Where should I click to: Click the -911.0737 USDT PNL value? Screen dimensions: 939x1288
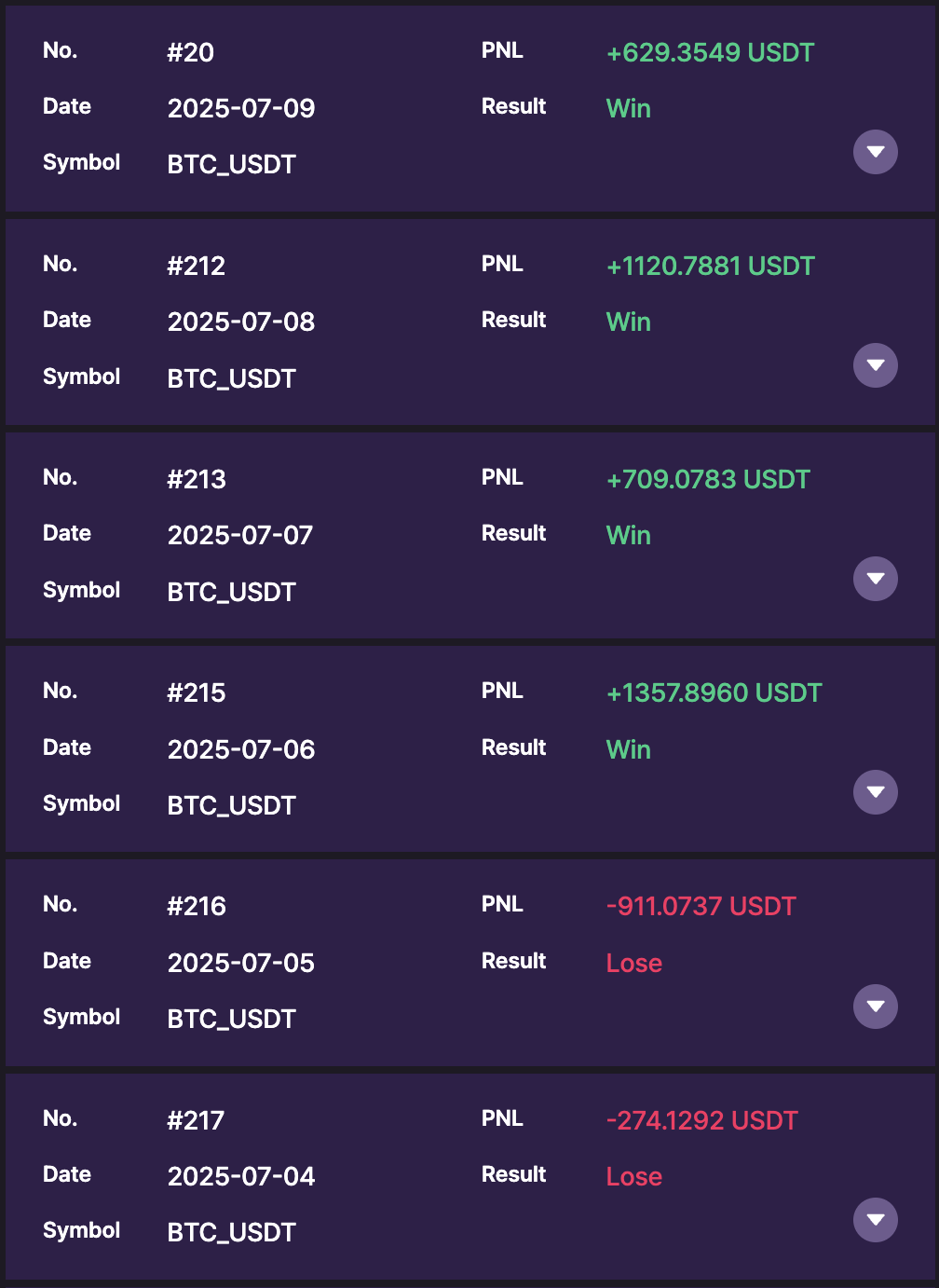[701, 907]
